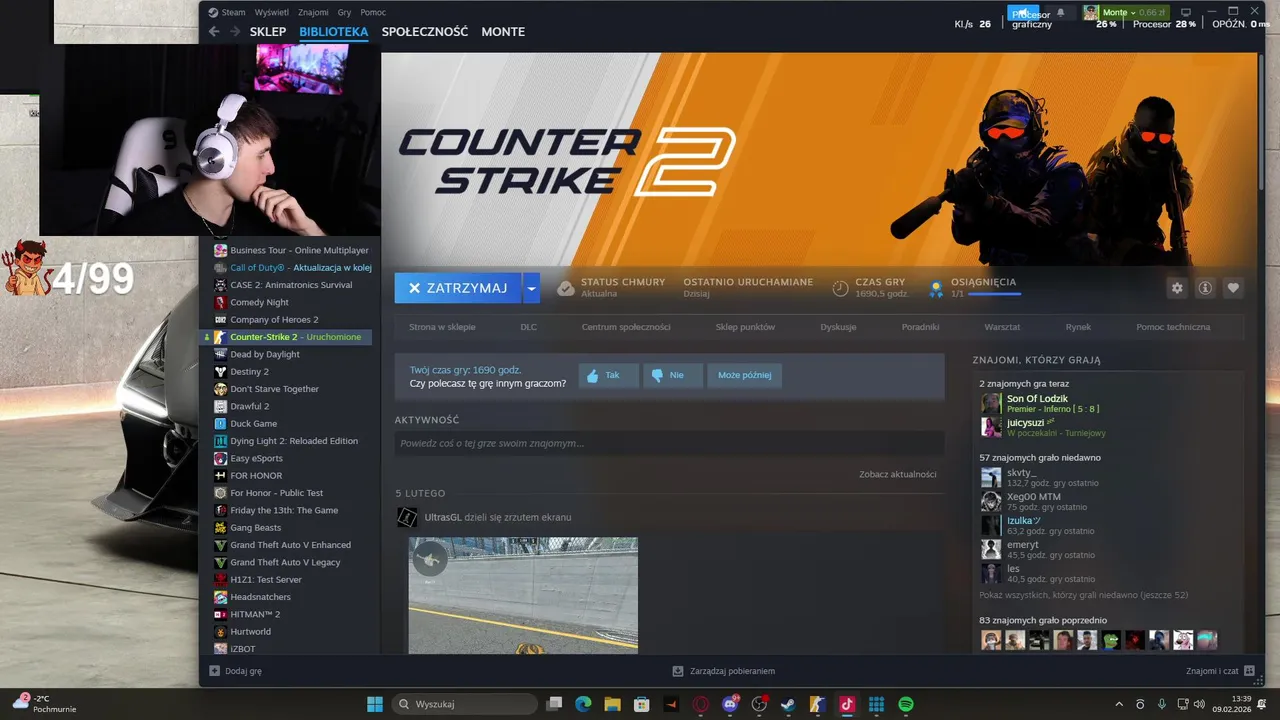Switch to the SKLEP tab
The width and height of the screenshot is (1280, 720).
point(268,32)
